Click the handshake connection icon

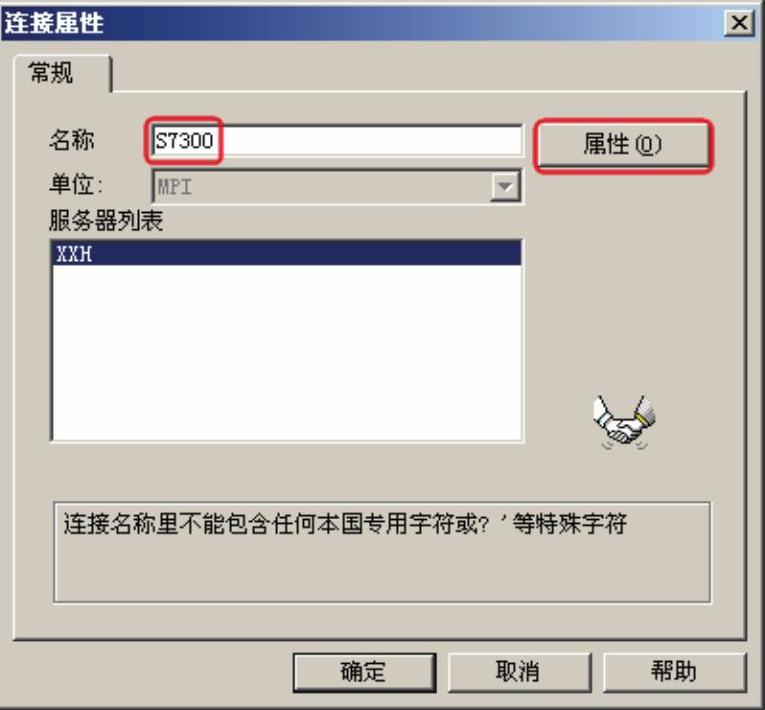624,422
